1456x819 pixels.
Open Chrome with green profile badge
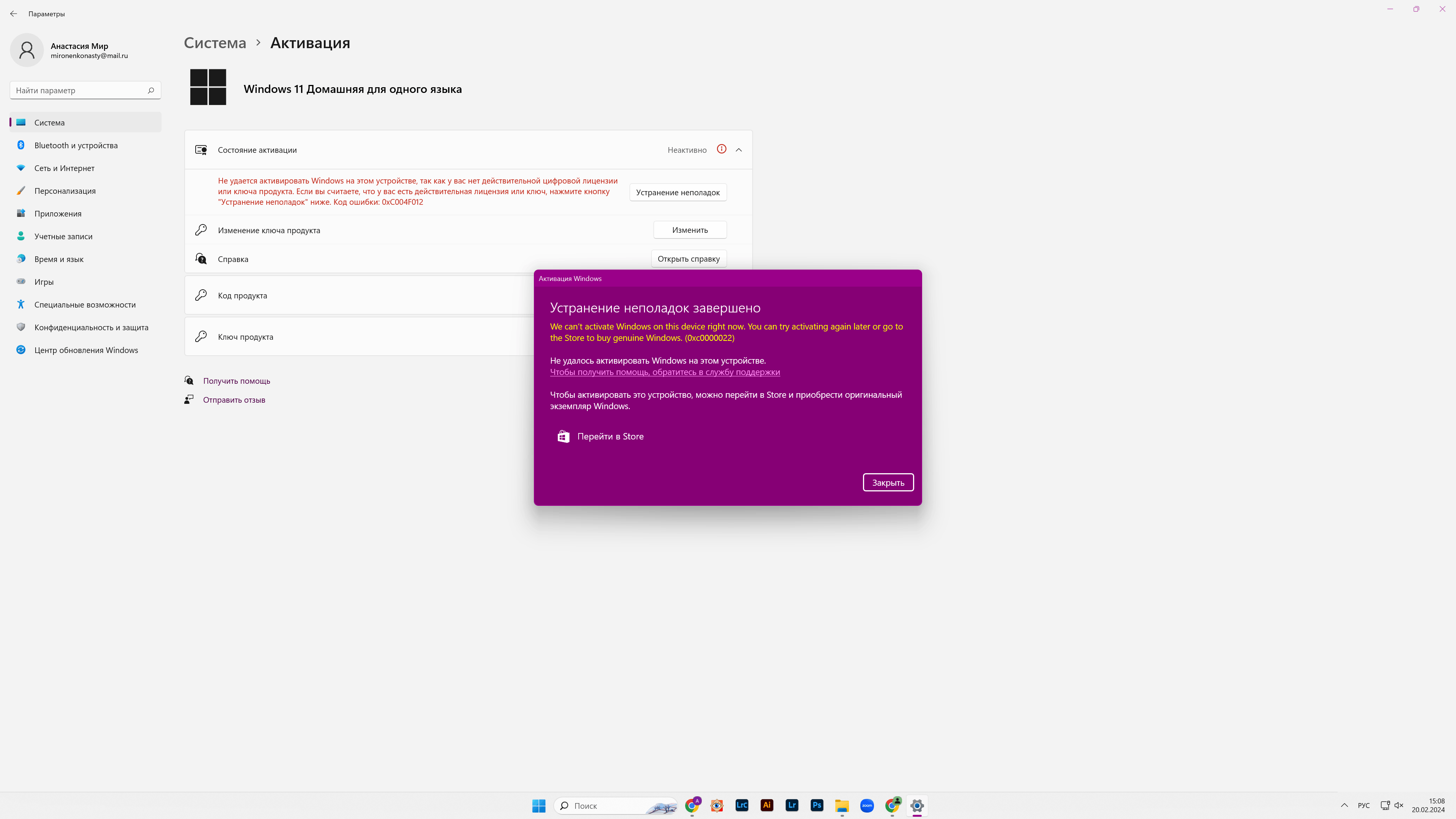point(892,805)
